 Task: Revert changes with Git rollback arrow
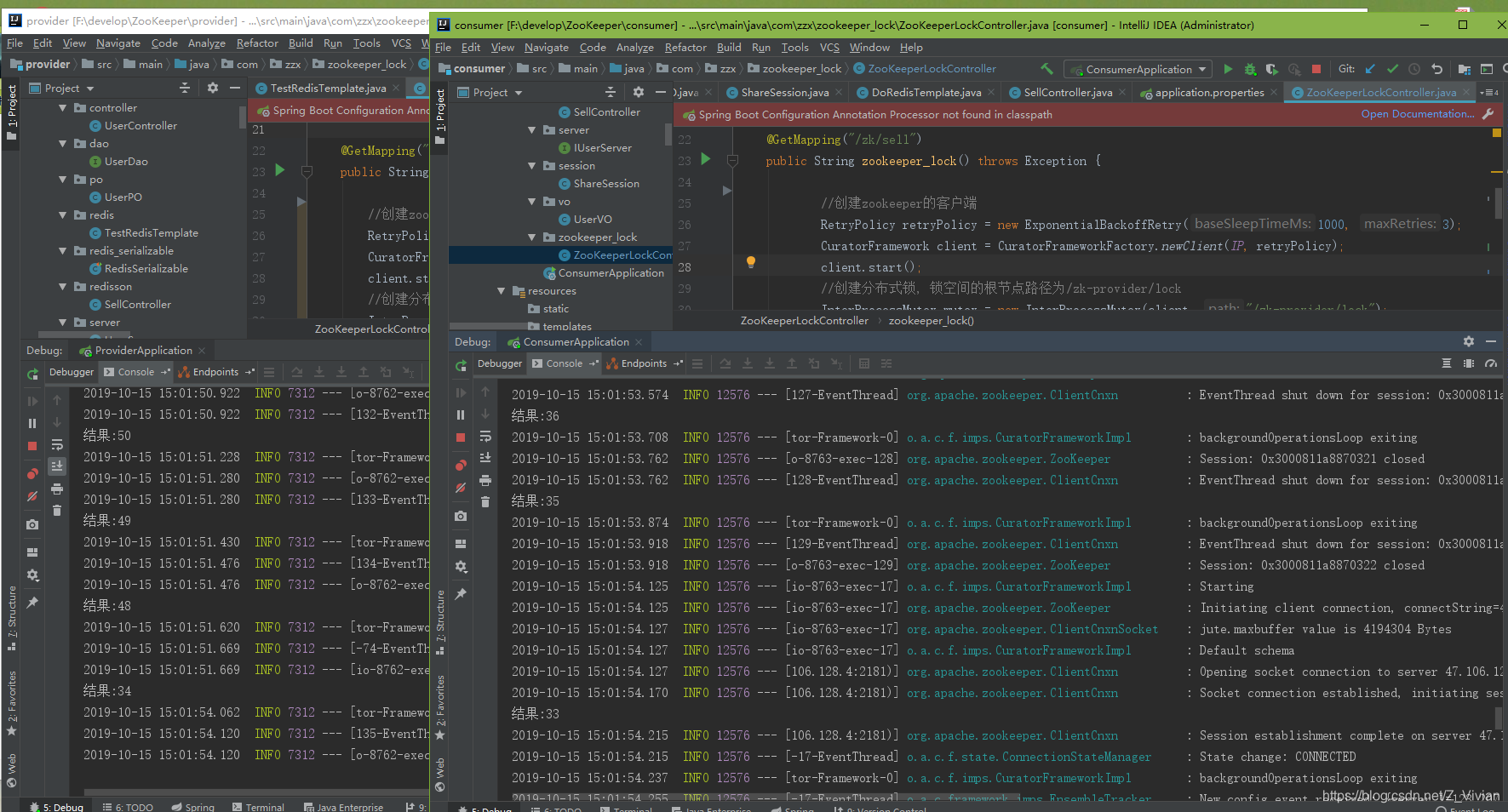1437,69
